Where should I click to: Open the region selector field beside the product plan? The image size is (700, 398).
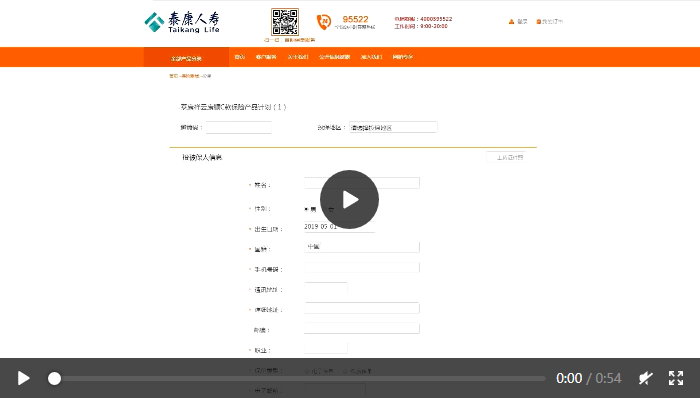click(393, 127)
